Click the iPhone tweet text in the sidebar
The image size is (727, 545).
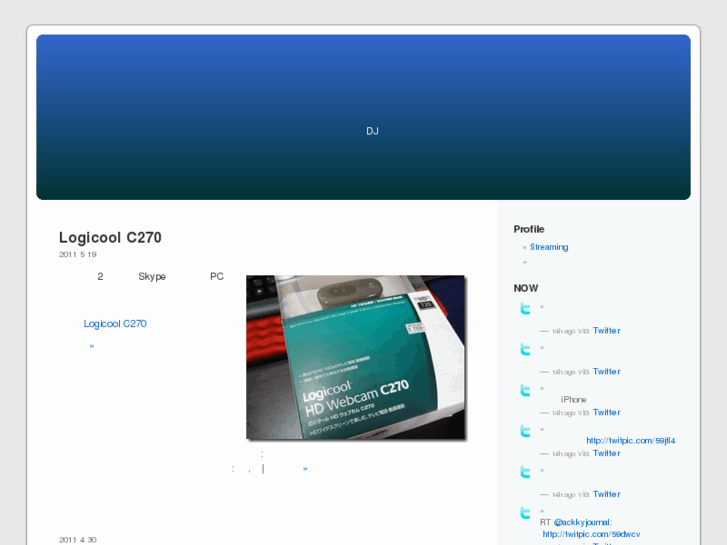[574, 399]
